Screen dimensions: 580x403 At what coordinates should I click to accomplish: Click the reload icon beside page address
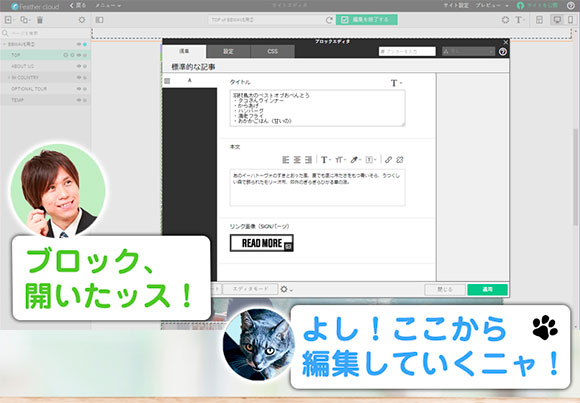(x=329, y=20)
